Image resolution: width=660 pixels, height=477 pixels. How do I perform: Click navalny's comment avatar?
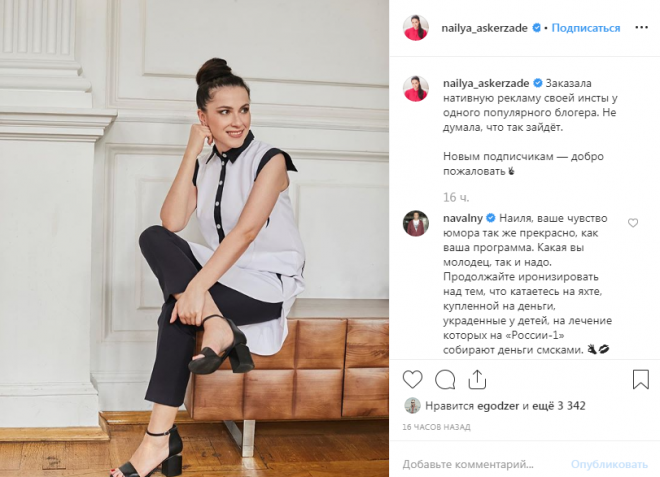point(415,224)
